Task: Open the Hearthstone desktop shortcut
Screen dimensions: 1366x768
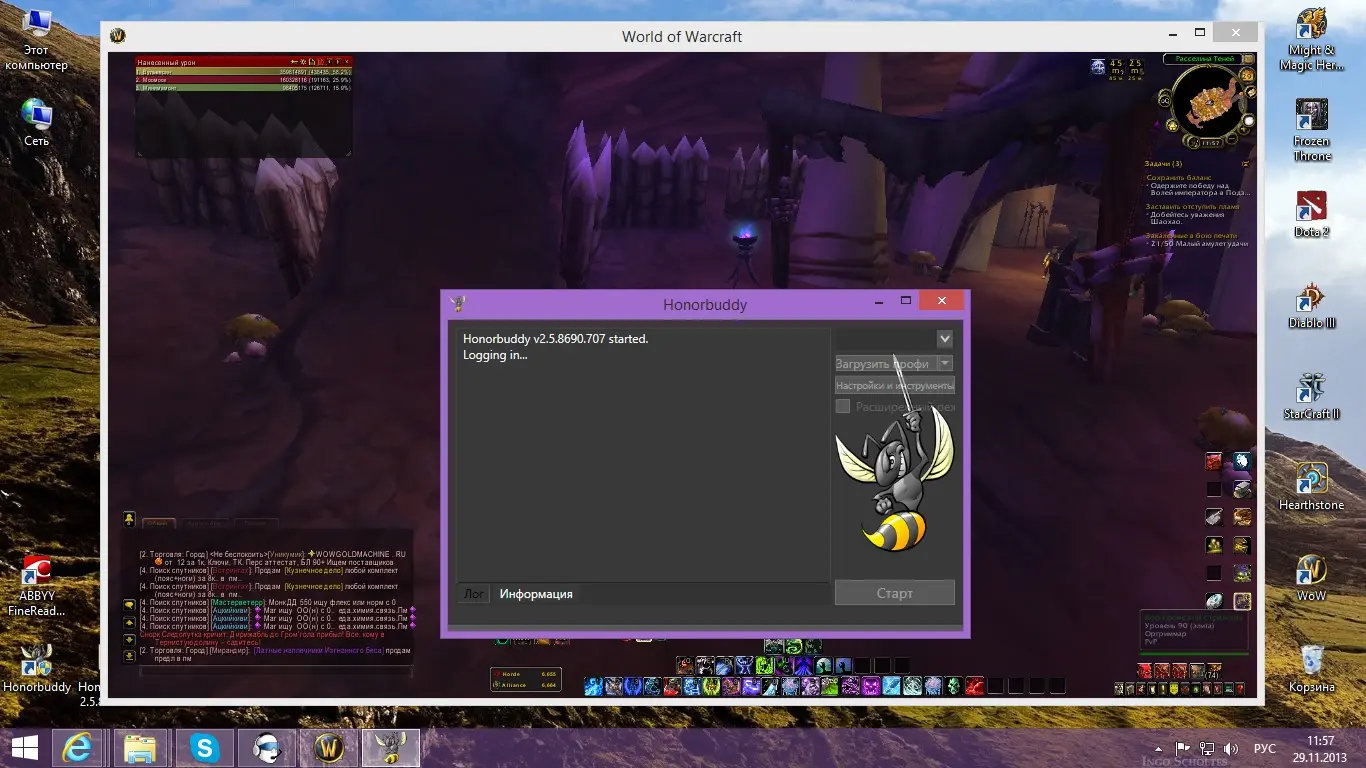Action: click(x=1311, y=486)
